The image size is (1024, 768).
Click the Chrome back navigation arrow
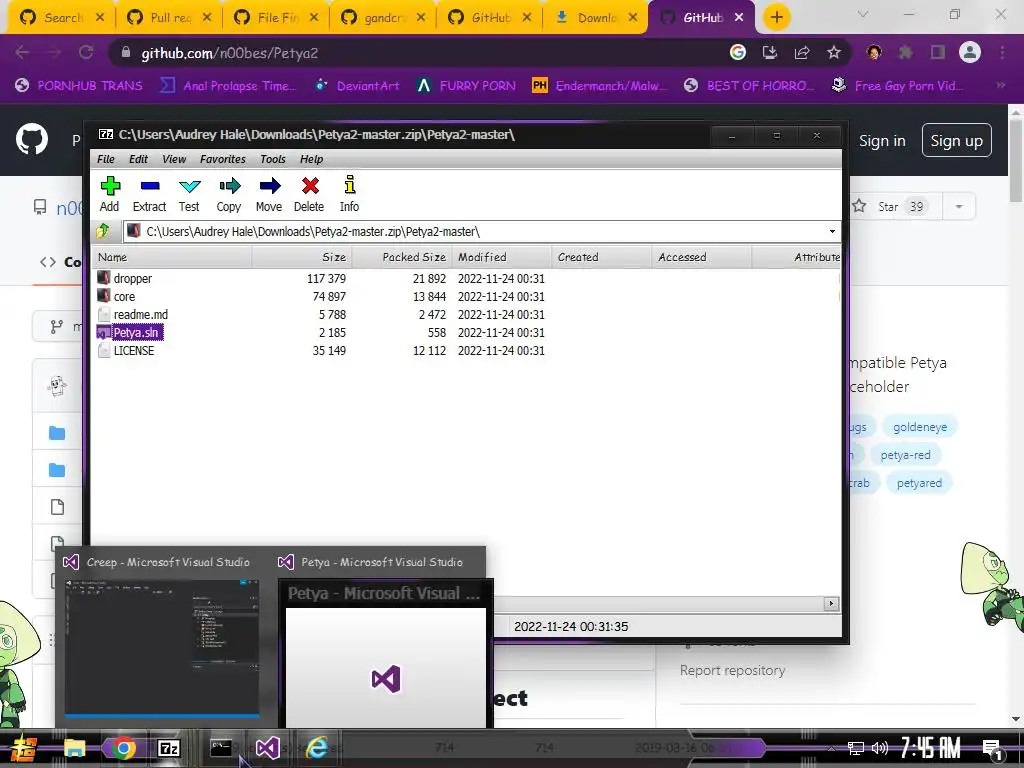coord(22,53)
